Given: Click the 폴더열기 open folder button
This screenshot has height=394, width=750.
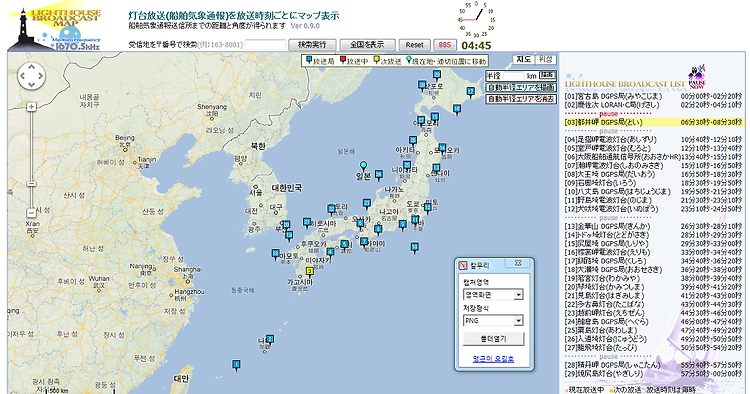Looking at the screenshot, I should [493, 339].
